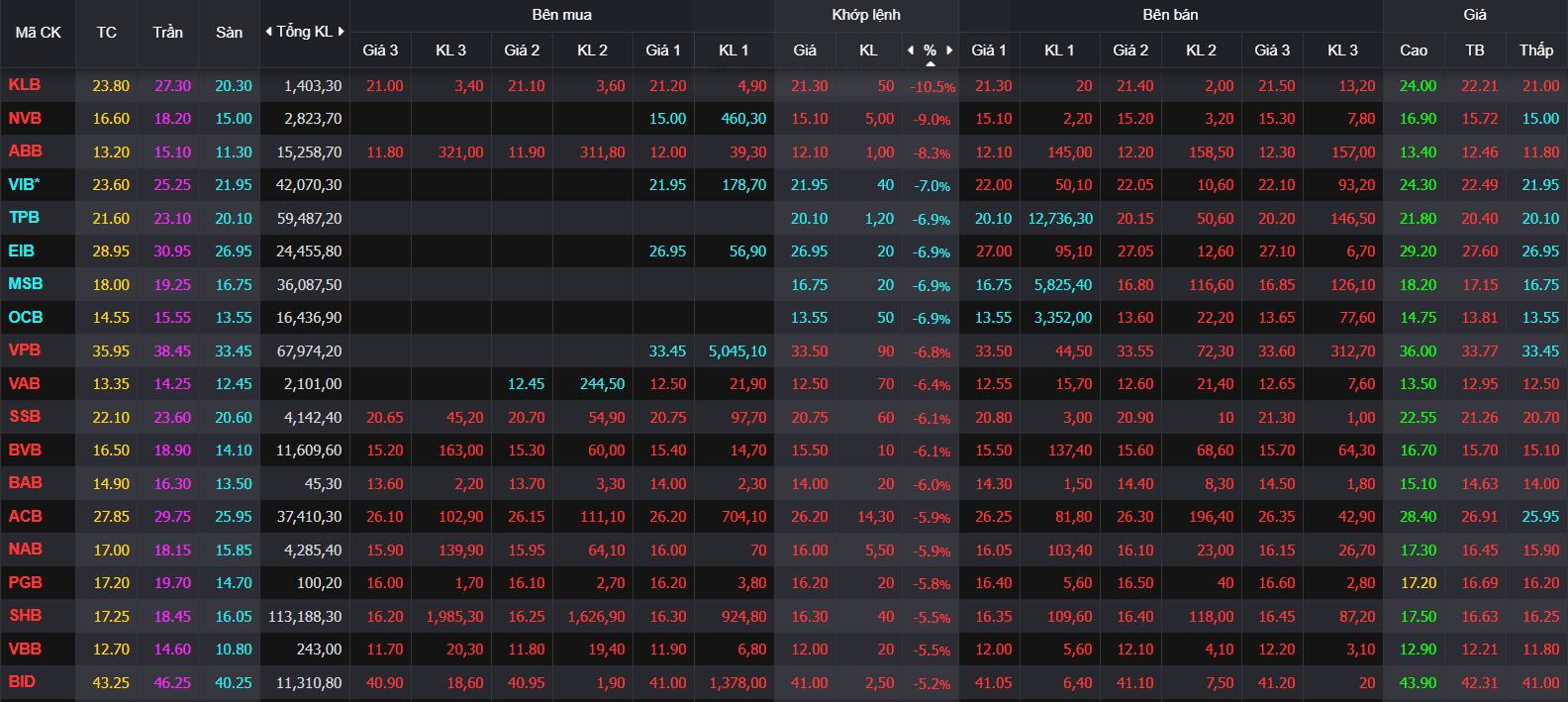The height and width of the screenshot is (702, 1568).
Task: Click the KL header under Khớp lệnh
Action: pyautogui.click(x=868, y=50)
